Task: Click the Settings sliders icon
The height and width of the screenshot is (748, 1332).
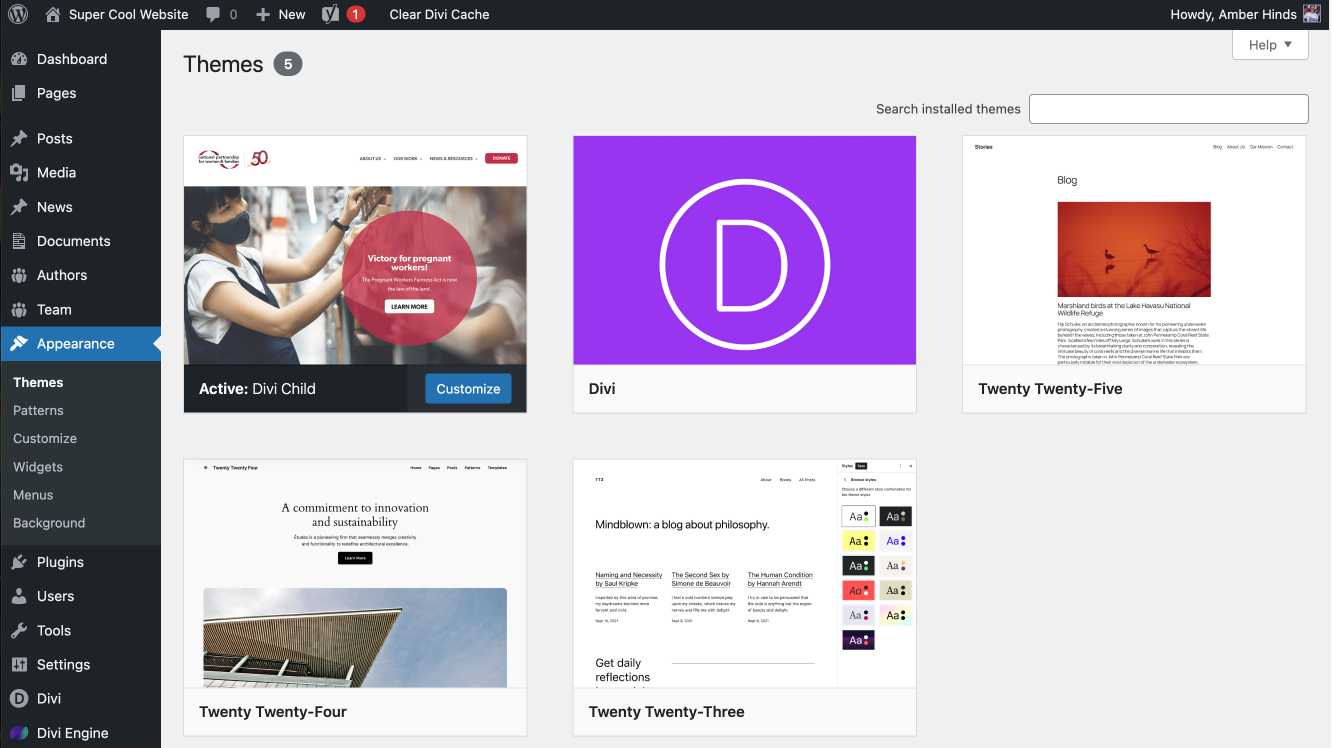Action: point(19,665)
